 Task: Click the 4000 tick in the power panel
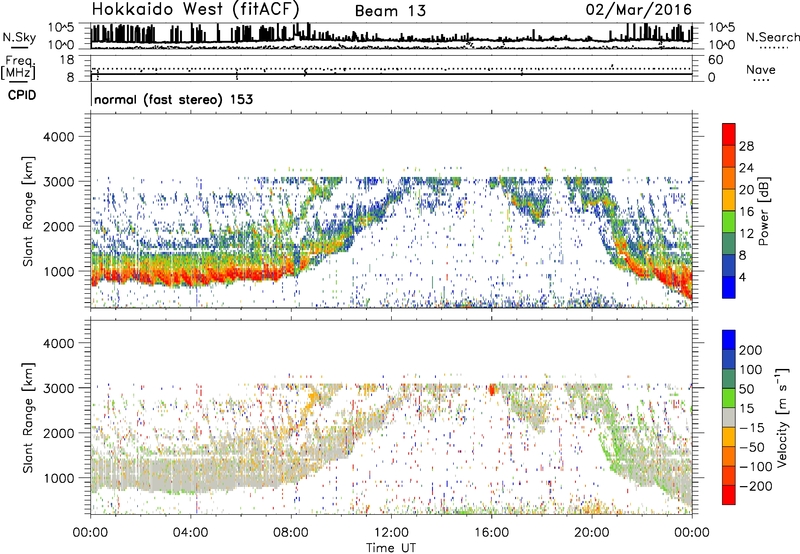point(58,137)
